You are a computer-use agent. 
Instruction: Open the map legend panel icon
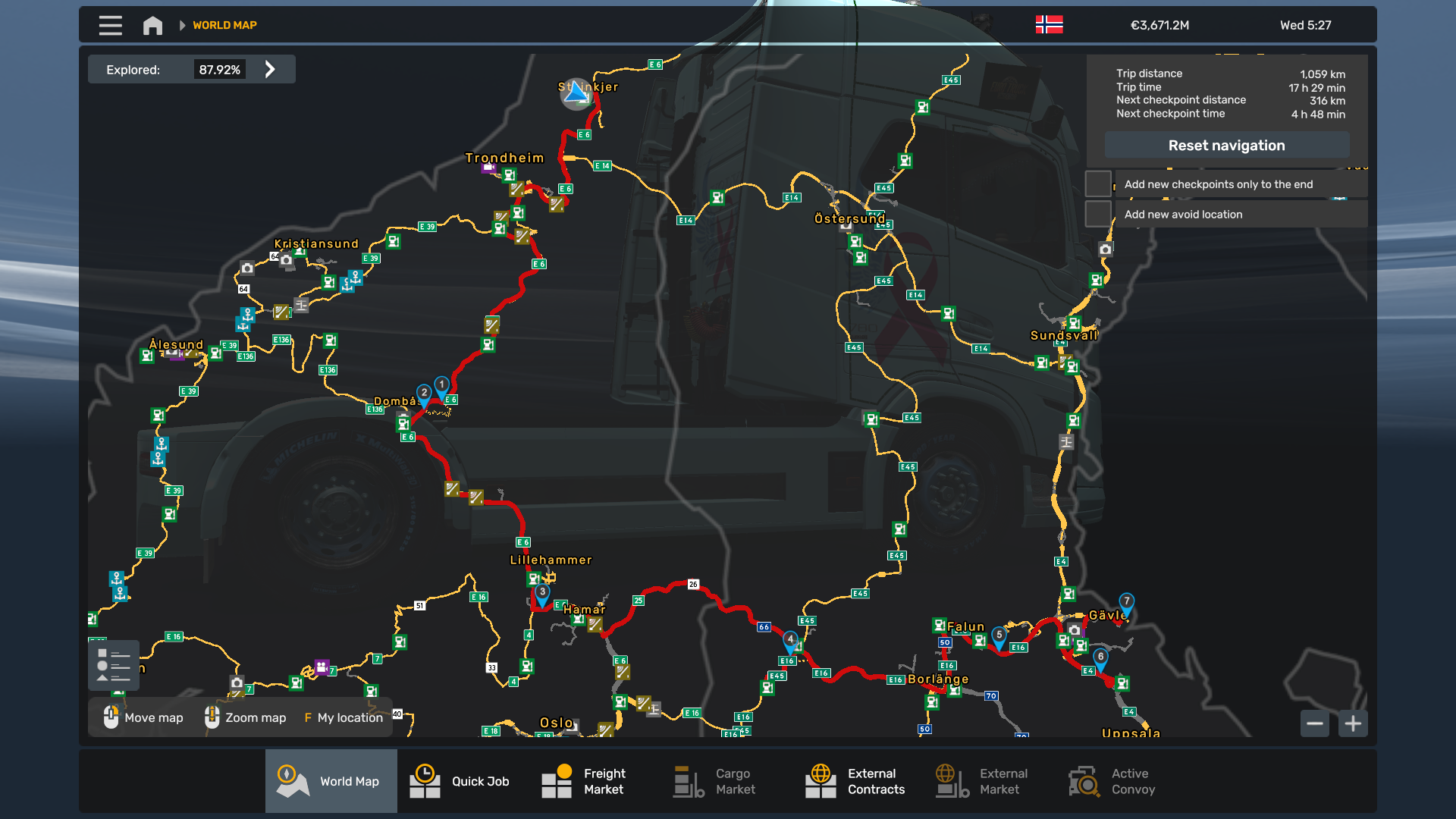[114, 665]
